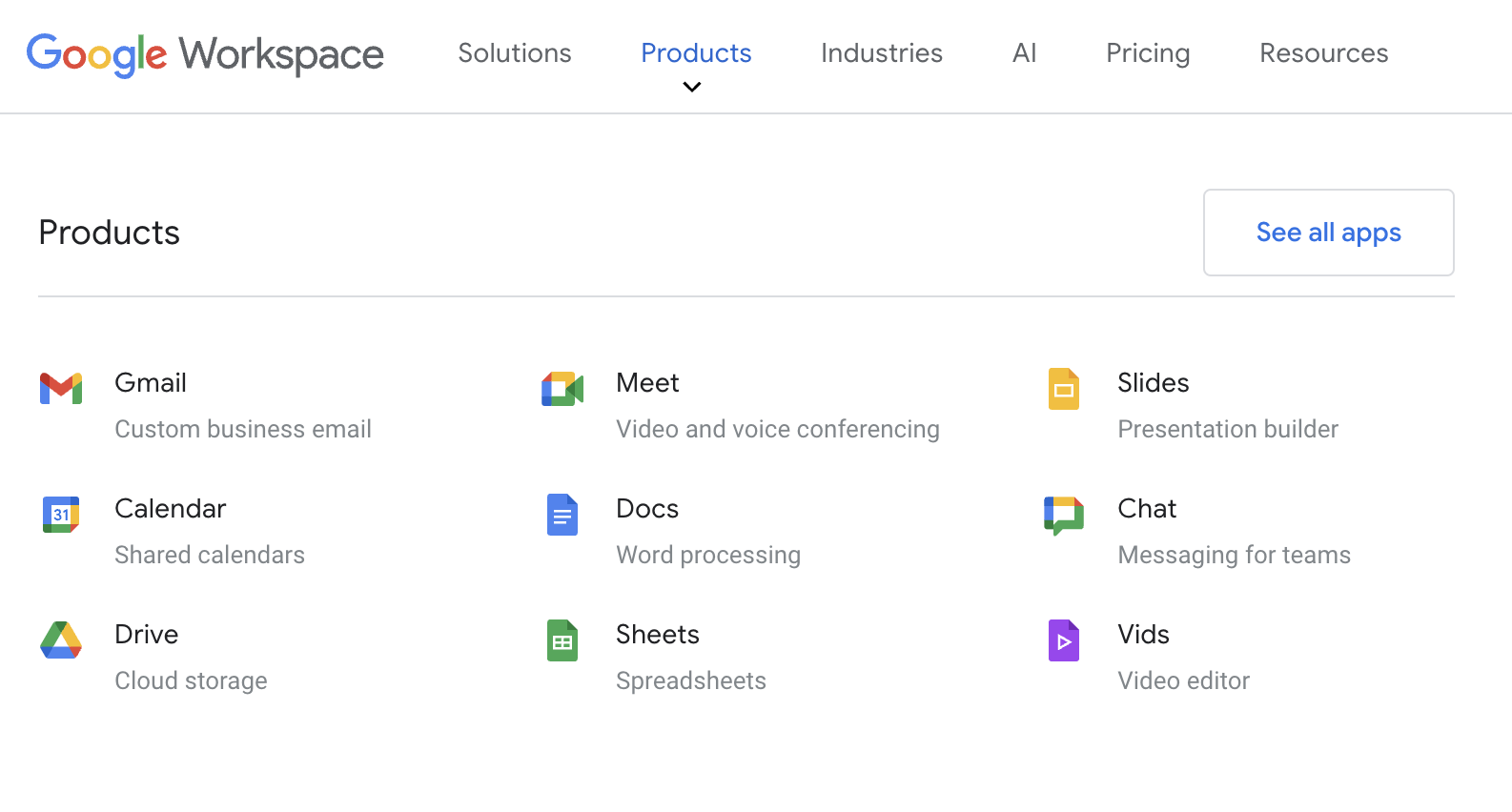Collapse the Products menu chevron
The height and width of the screenshot is (812, 1512).
coord(692,87)
